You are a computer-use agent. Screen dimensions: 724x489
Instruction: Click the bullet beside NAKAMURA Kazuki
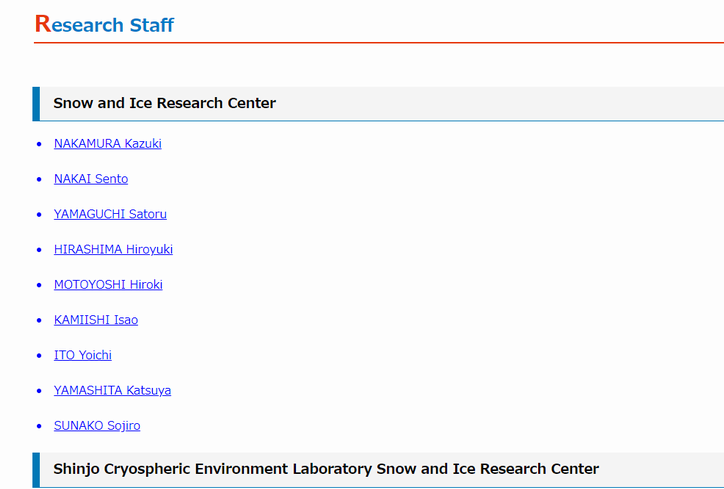39,144
